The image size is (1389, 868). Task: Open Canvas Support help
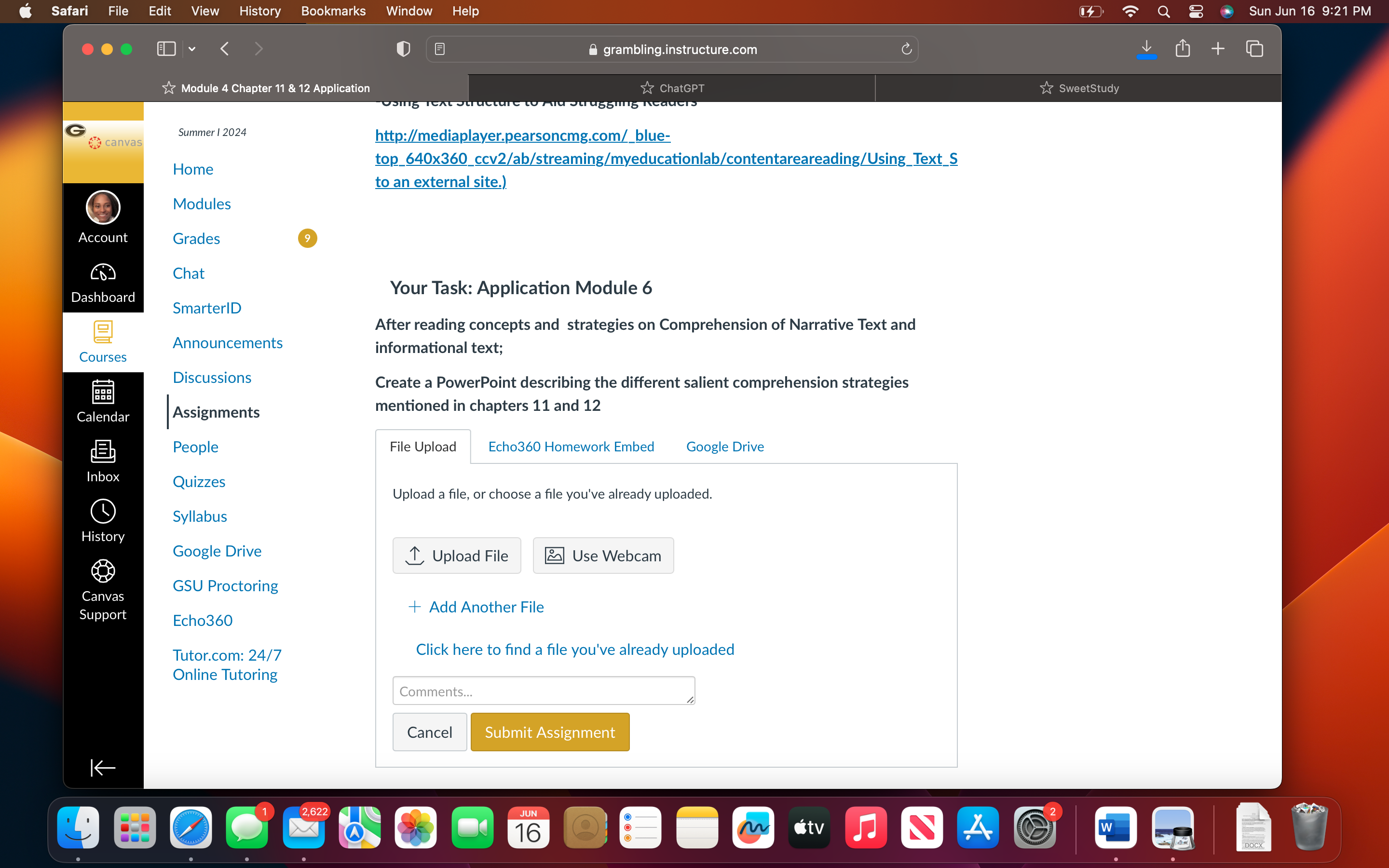103,590
